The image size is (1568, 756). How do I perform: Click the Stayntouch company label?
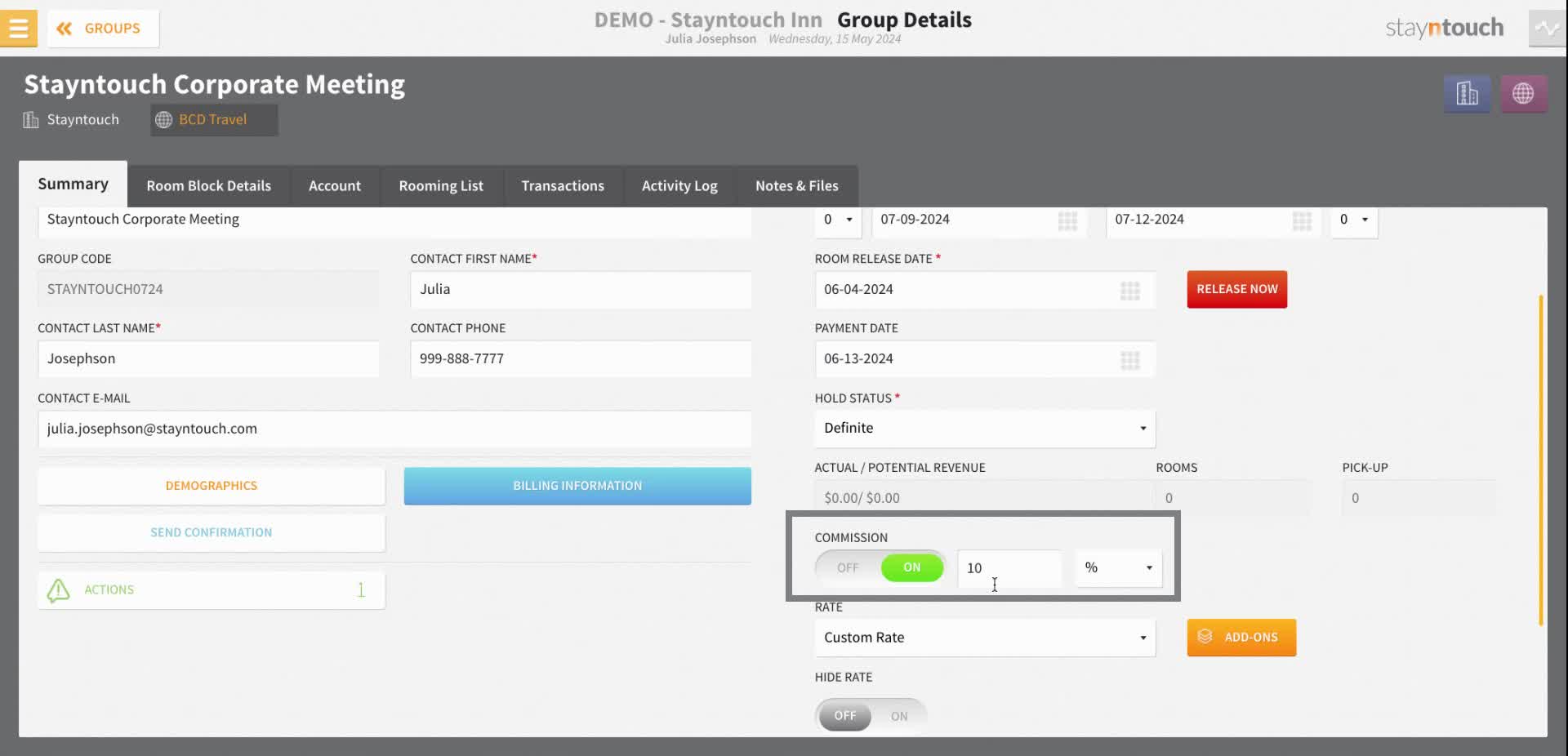(82, 120)
